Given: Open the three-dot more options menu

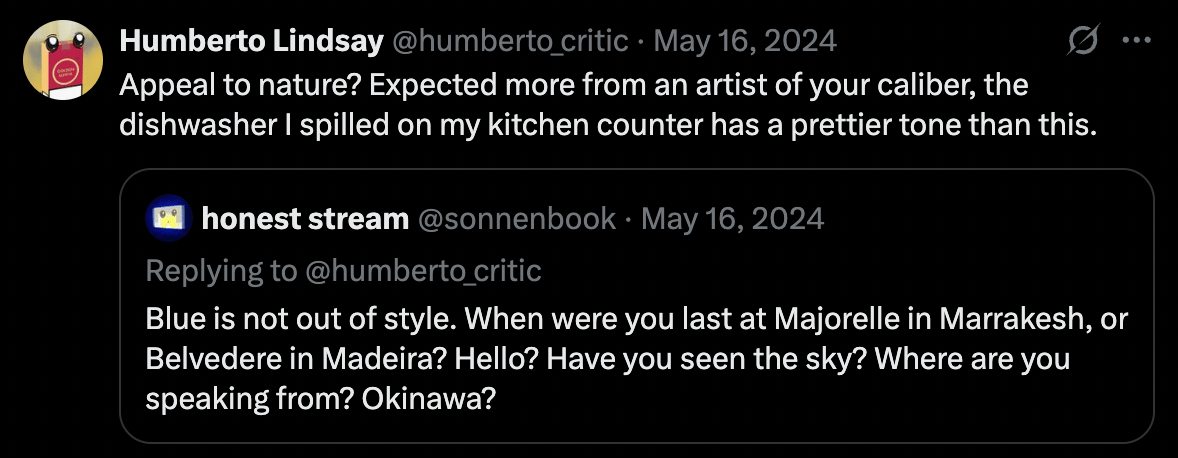Looking at the screenshot, I should click(x=1136, y=41).
